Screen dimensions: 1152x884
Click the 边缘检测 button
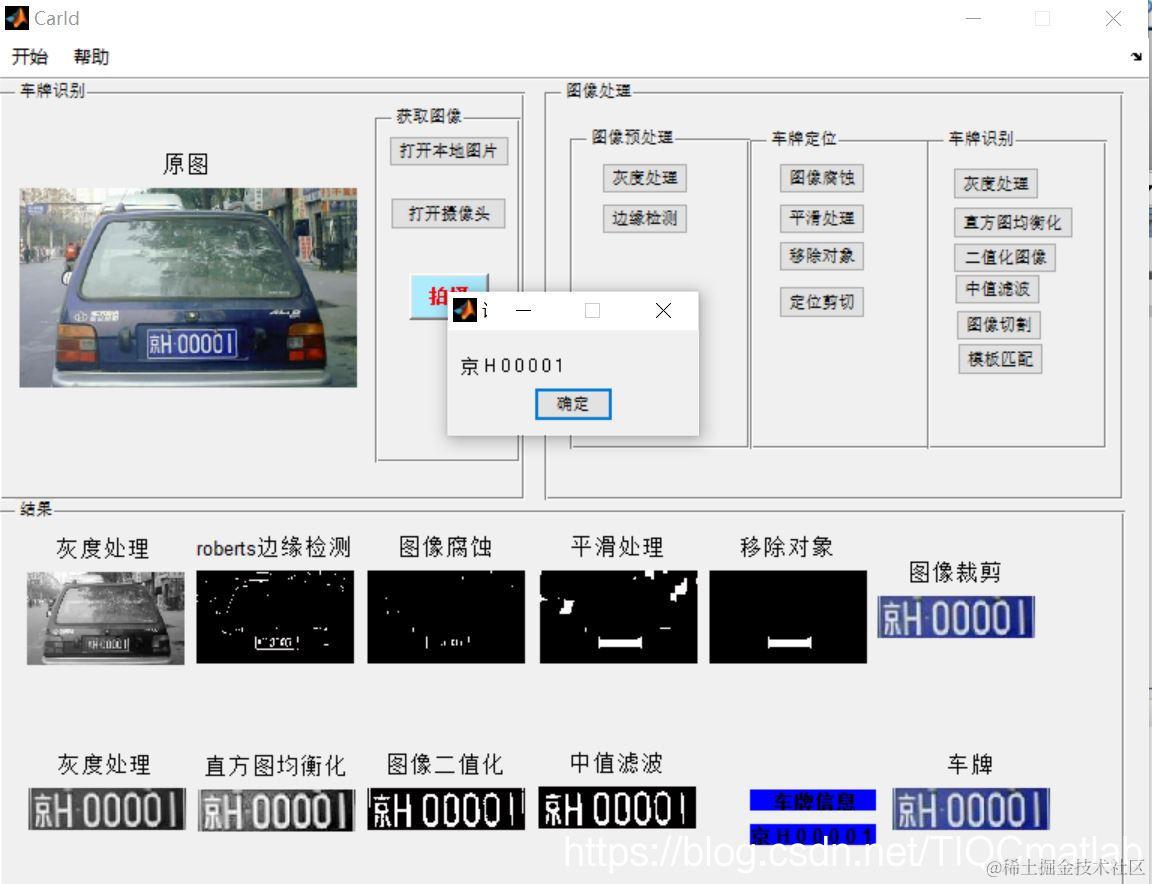pos(644,218)
